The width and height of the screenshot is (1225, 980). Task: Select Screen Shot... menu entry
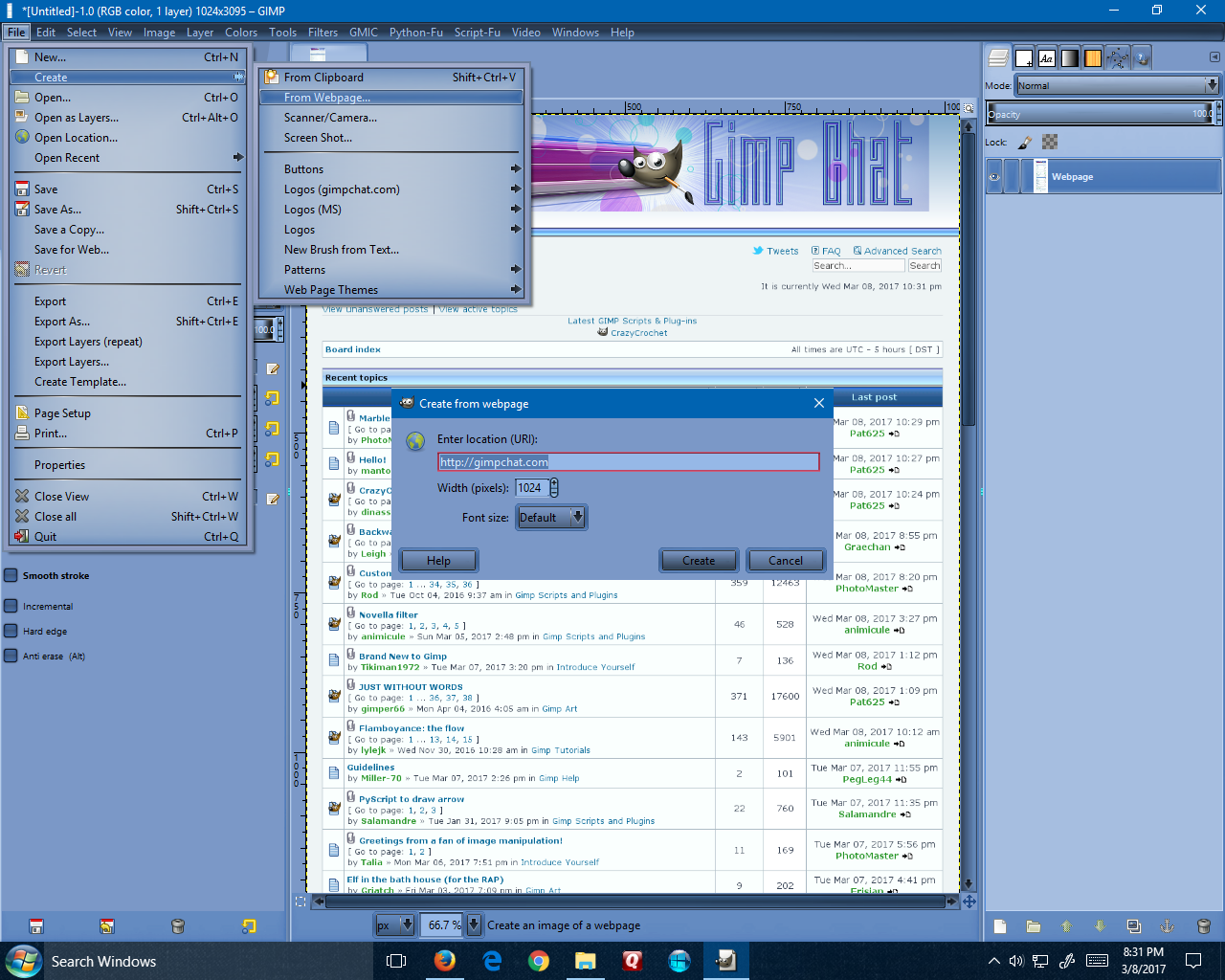[x=392, y=138]
